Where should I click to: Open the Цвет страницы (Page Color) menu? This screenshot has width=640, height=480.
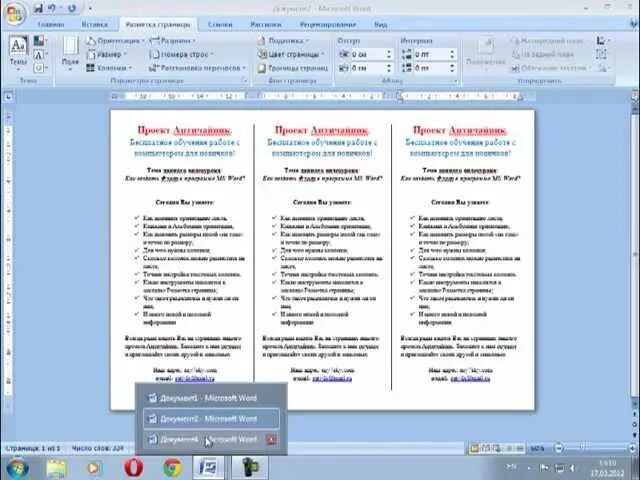click(291, 54)
